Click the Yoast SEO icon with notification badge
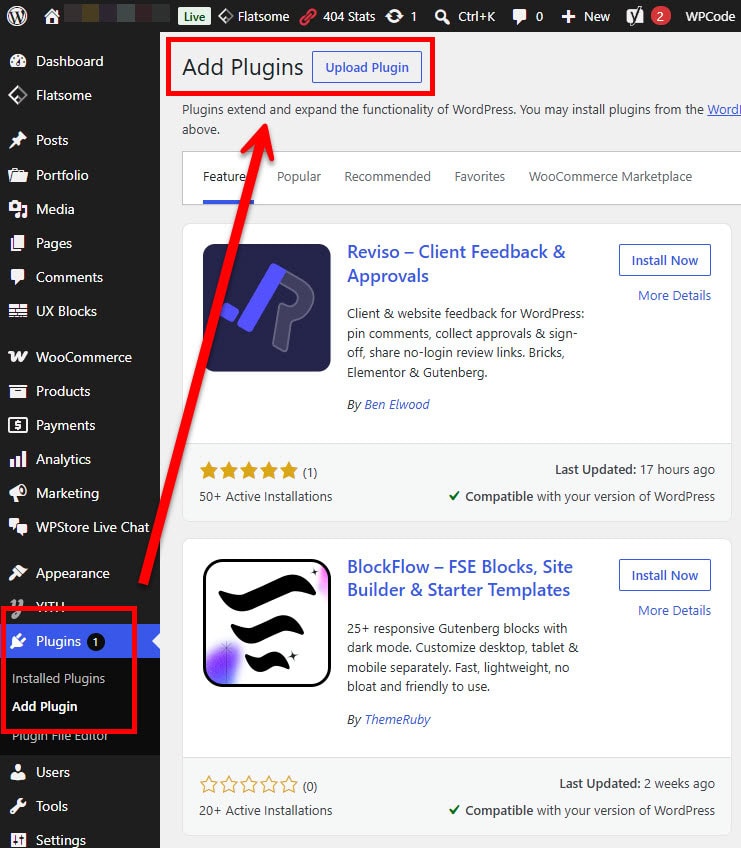The image size is (741, 848). coord(648,17)
